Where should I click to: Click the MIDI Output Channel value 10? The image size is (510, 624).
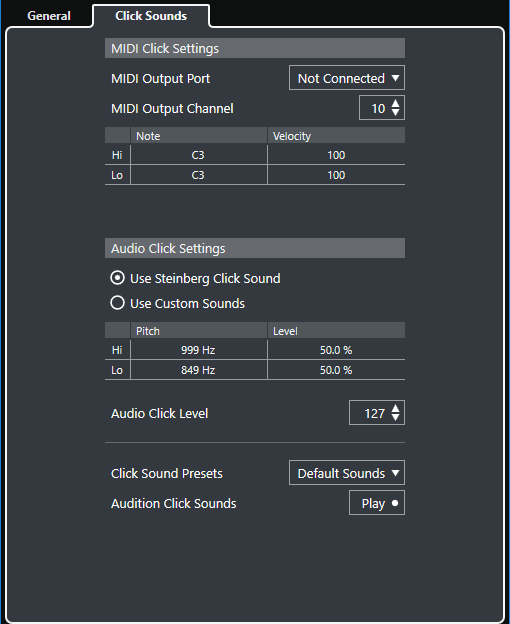click(x=378, y=108)
